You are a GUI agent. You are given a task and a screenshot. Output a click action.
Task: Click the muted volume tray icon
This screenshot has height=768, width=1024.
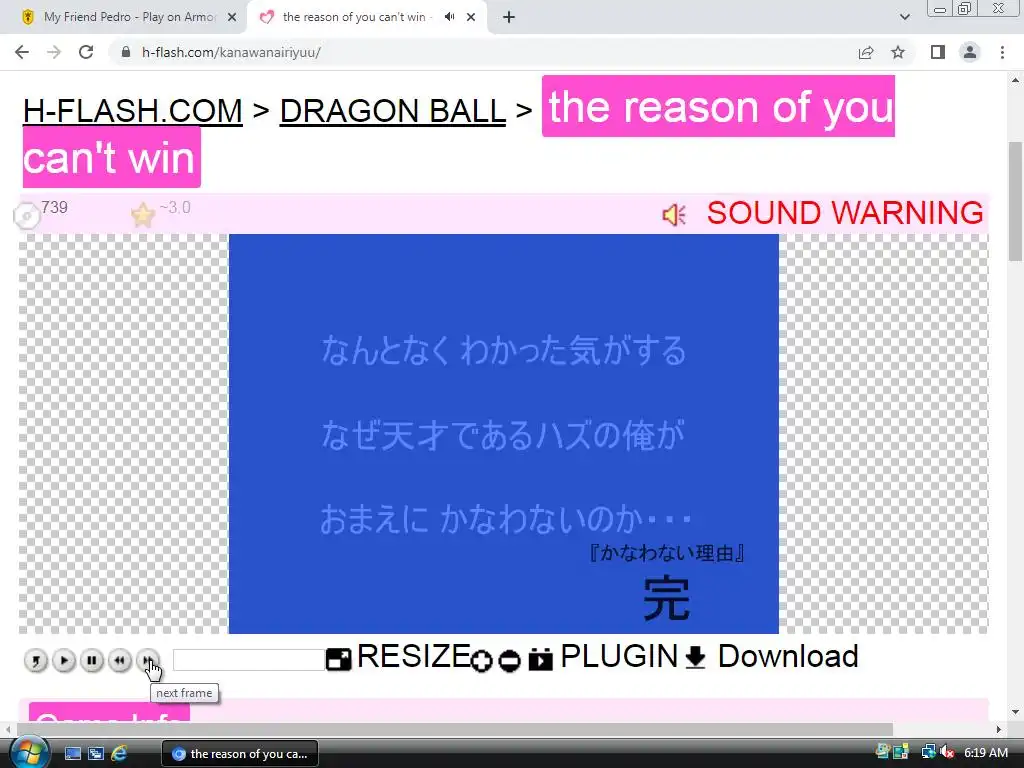(947, 753)
